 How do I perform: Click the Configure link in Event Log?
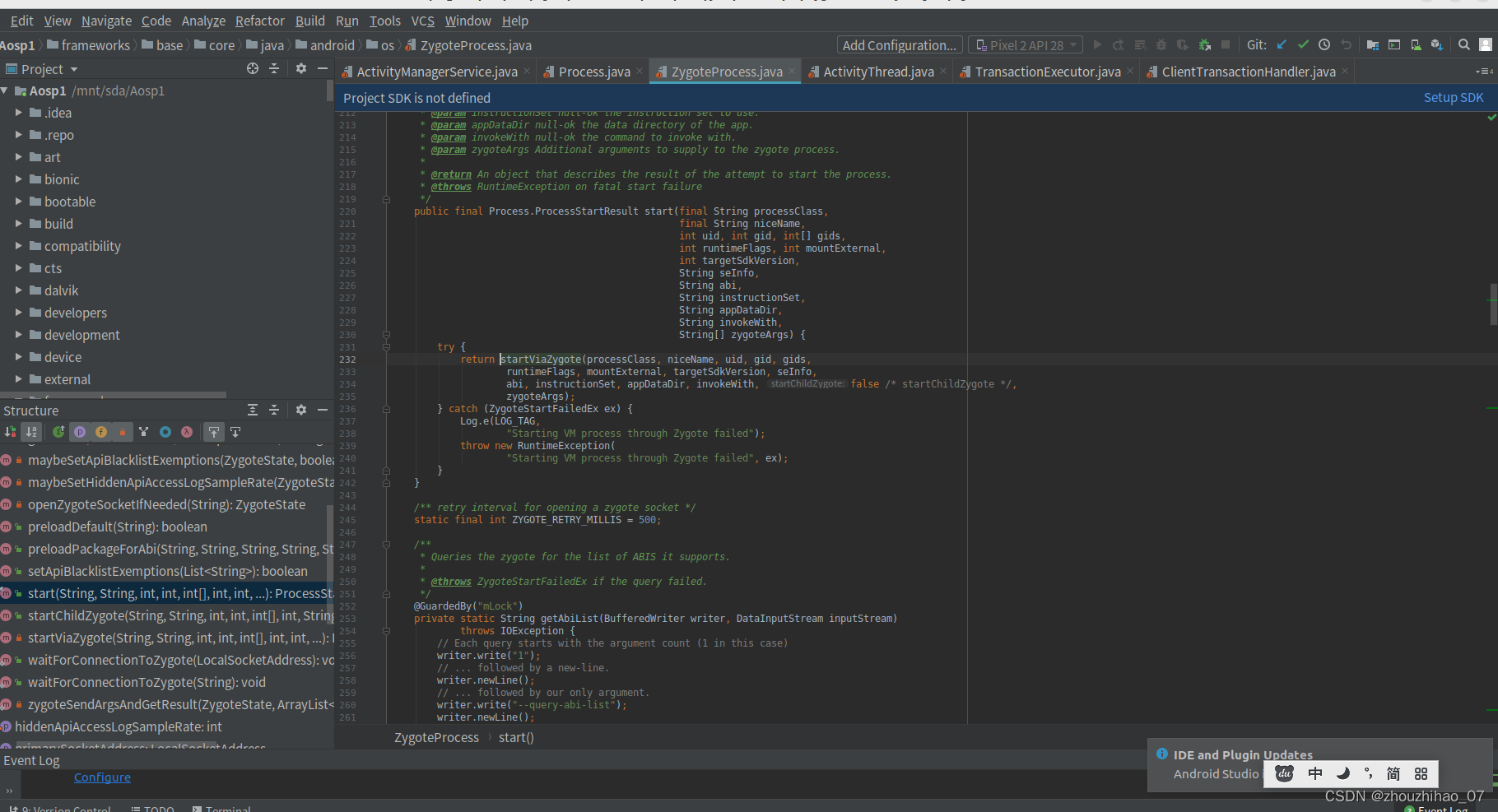tap(102, 777)
